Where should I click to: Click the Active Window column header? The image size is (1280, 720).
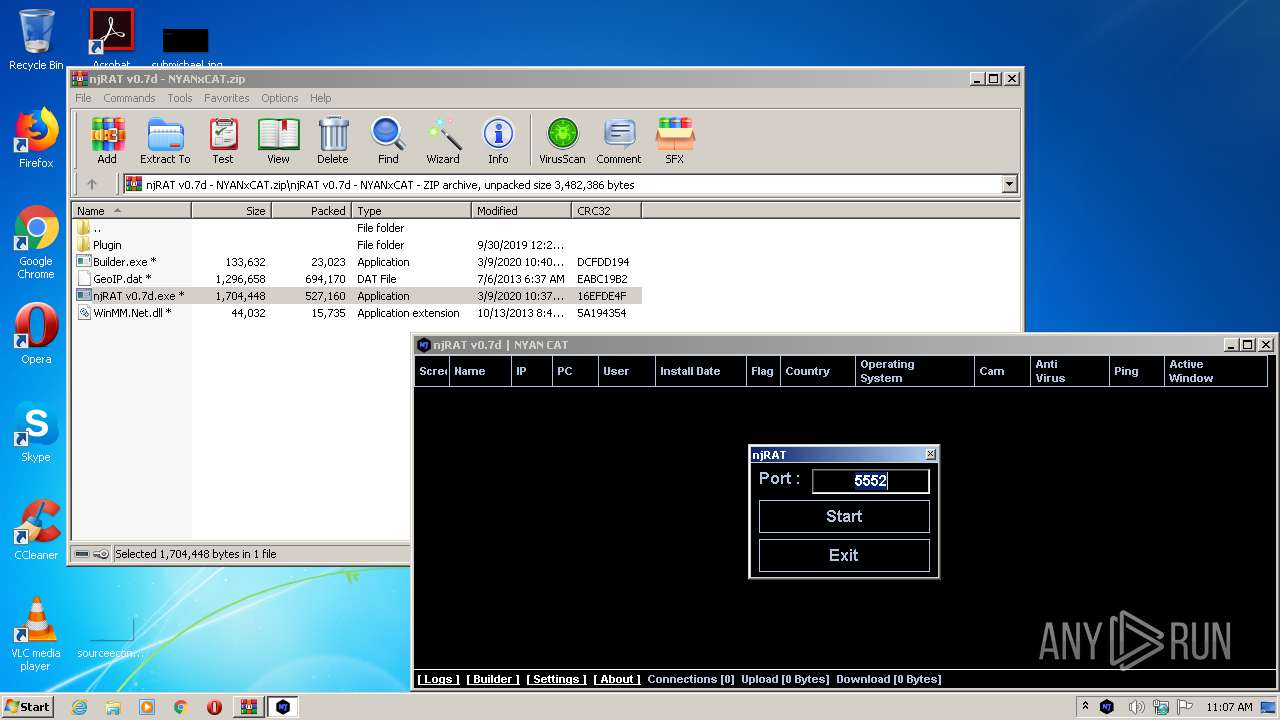pyautogui.click(x=1216, y=371)
